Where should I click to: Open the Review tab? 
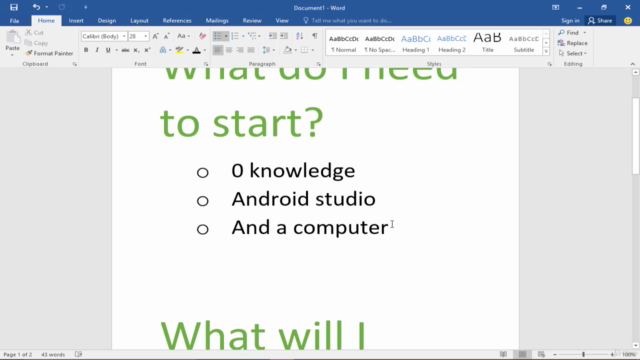[x=252, y=20]
